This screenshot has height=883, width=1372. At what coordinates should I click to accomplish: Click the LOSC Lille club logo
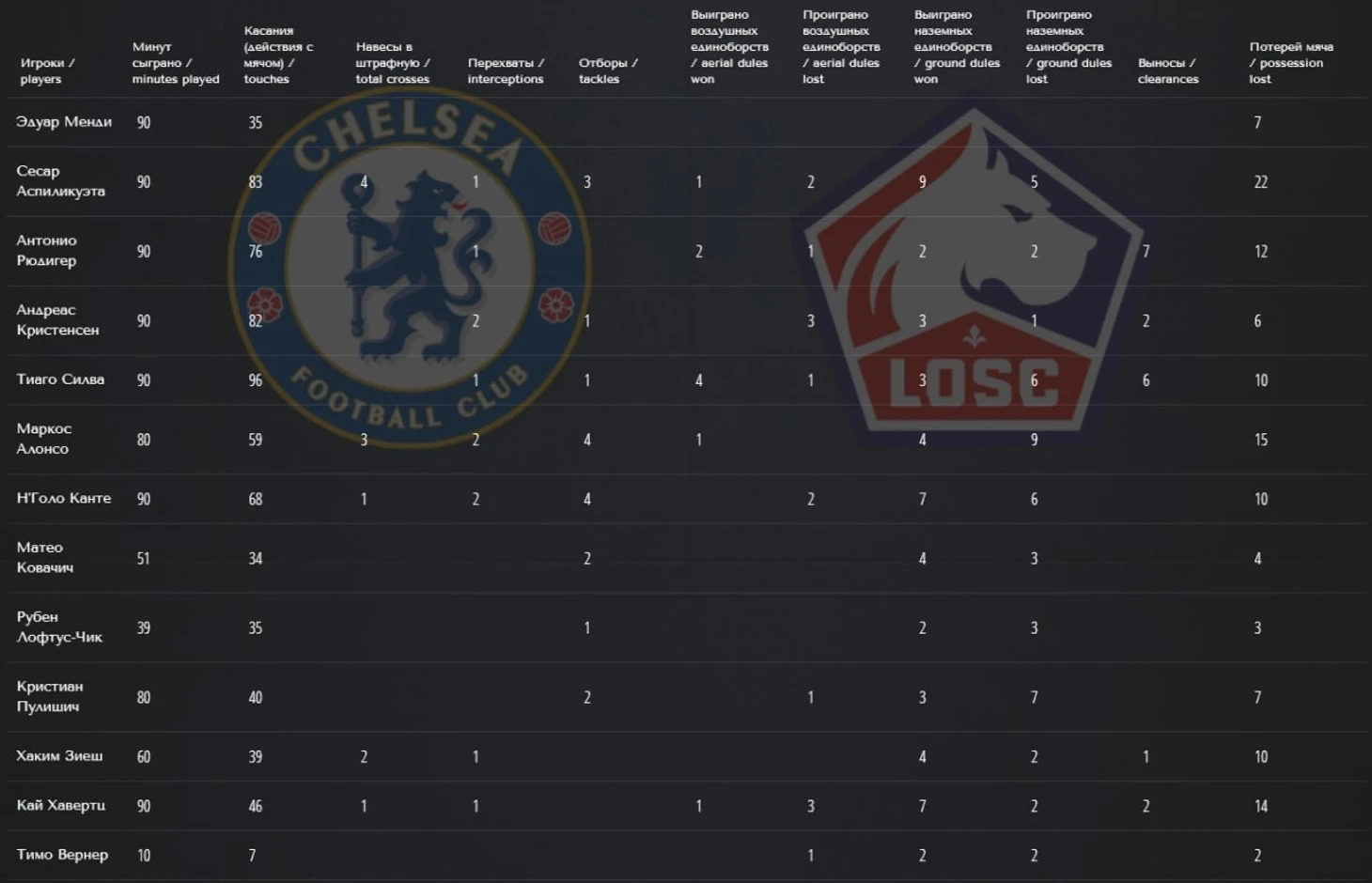pos(974,271)
